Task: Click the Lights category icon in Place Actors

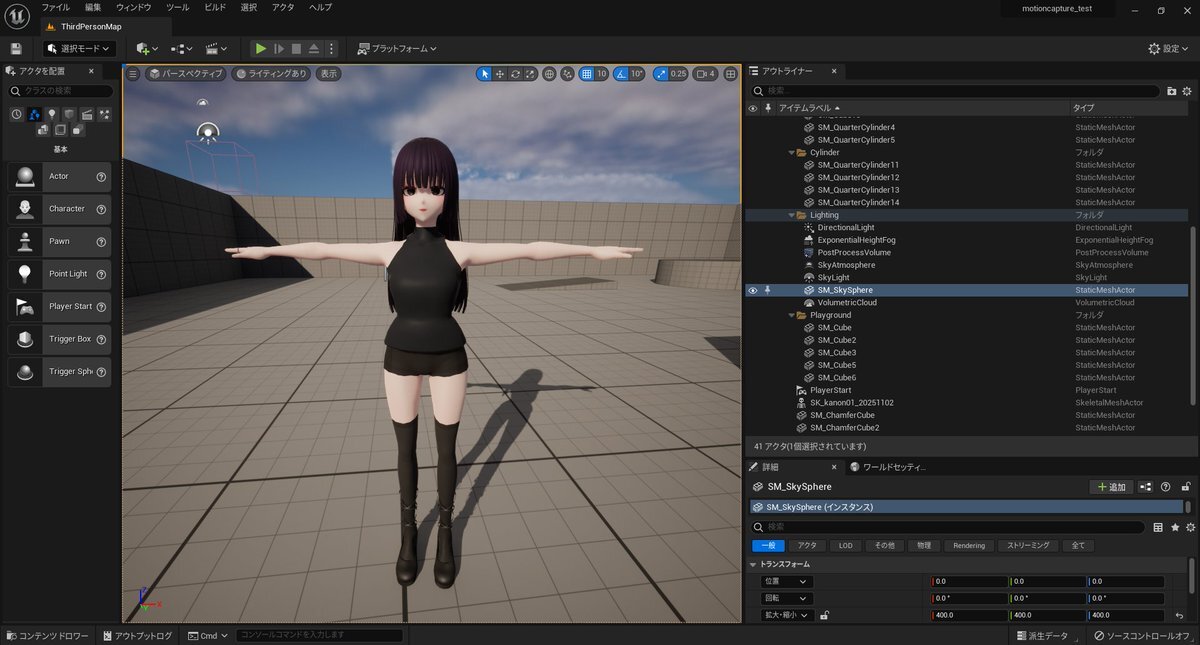Action: coord(52,115)
